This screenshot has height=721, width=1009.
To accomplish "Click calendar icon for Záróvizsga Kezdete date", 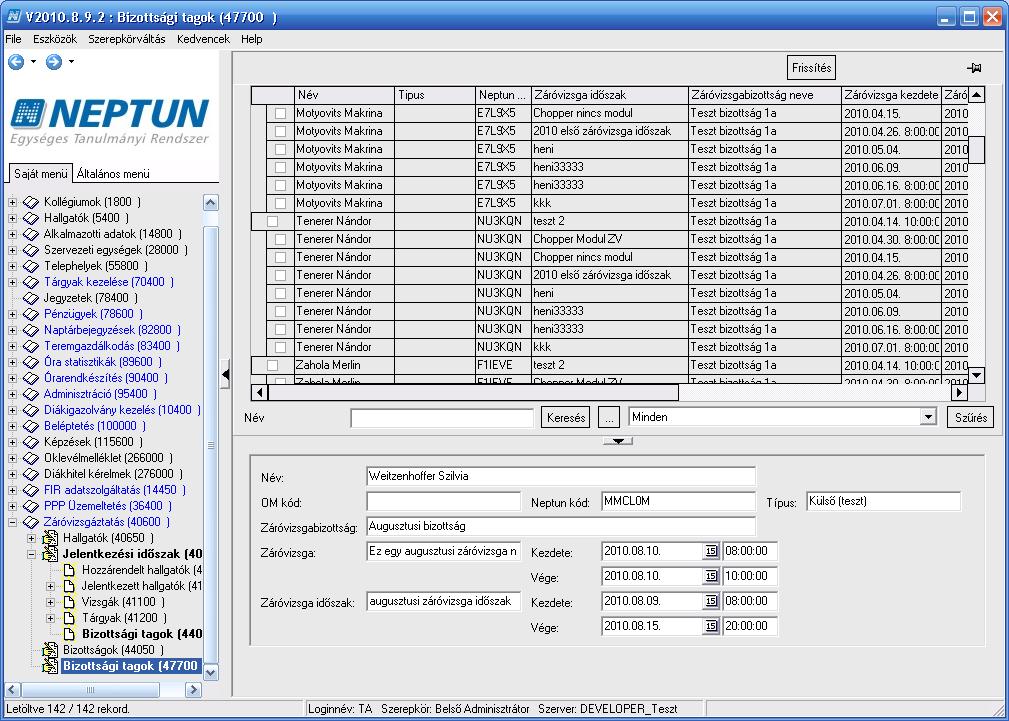I will point(711,552).
